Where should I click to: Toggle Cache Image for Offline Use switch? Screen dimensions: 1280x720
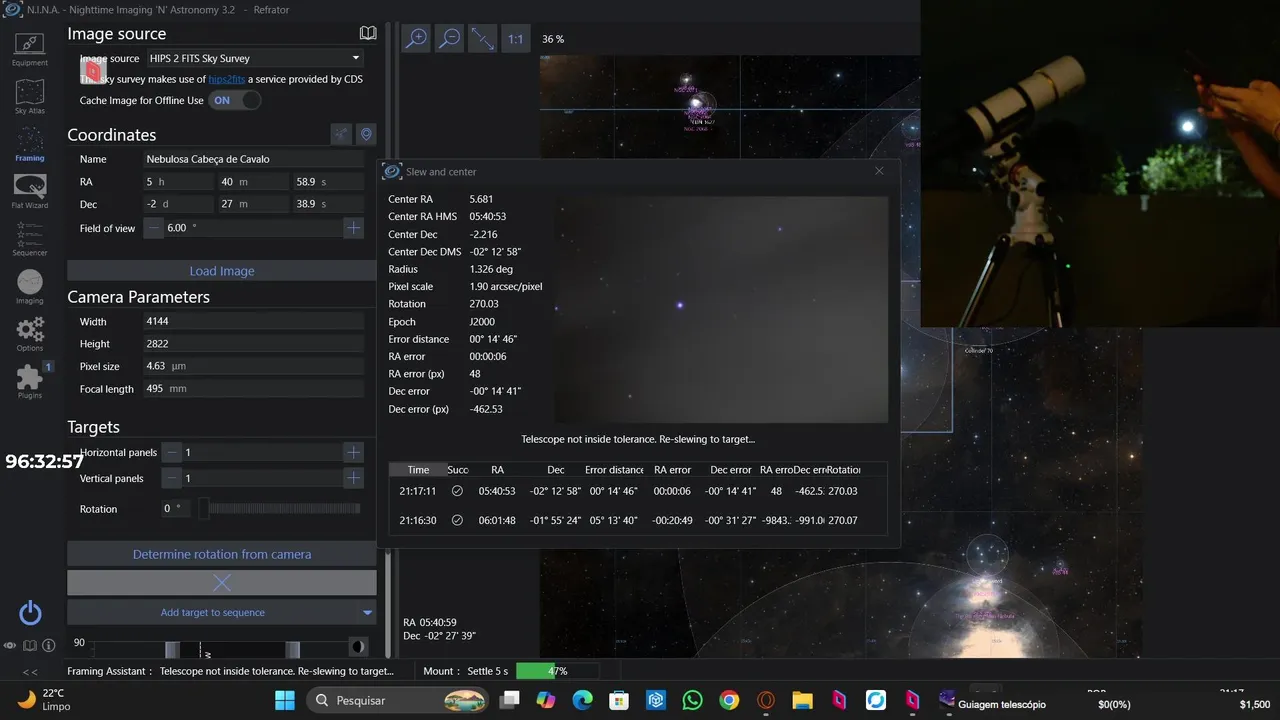(235, 100)
